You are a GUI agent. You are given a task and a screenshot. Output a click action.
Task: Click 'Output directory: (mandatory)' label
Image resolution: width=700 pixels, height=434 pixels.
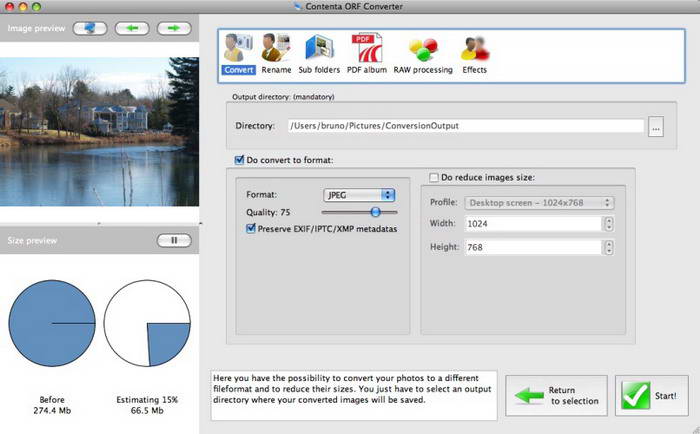(x=283, y=97)
